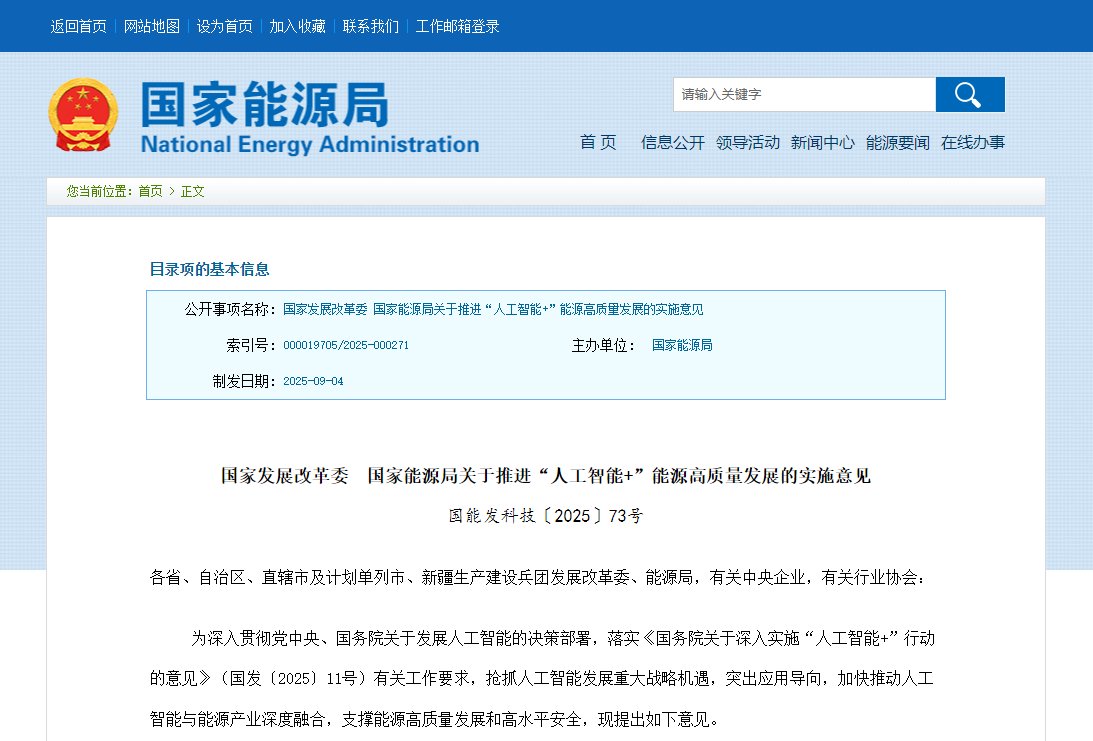This screenshot has height=741, width=1093.
Task: Click the National Energy Administration emblem logo
Action: click(83, 114)
